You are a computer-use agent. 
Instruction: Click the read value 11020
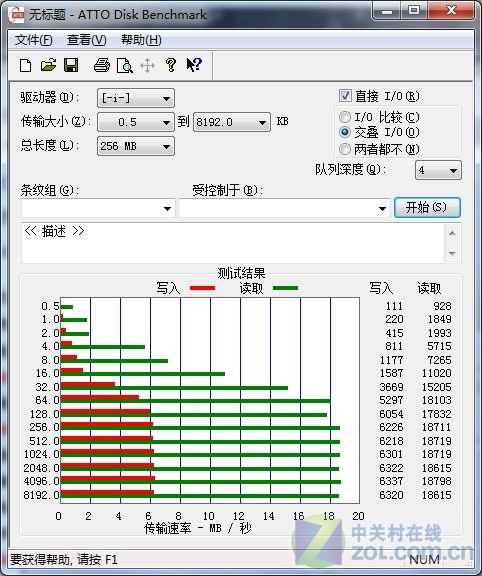coord(436,373)
